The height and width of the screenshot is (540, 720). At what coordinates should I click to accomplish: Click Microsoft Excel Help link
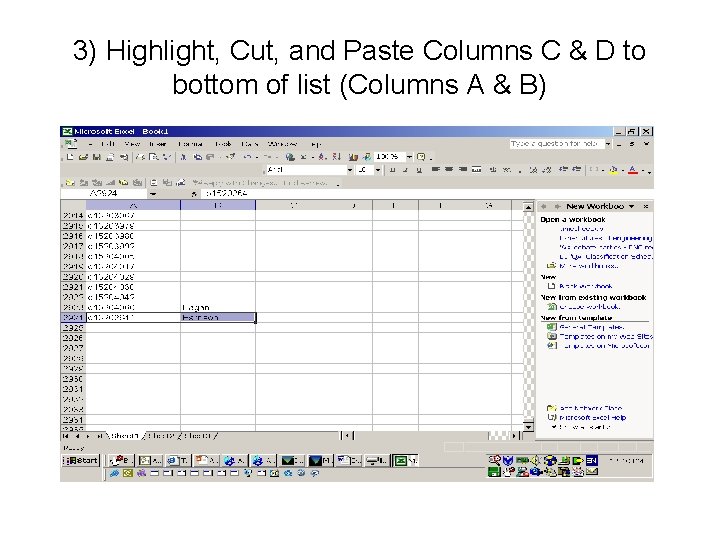click(592, 418)
